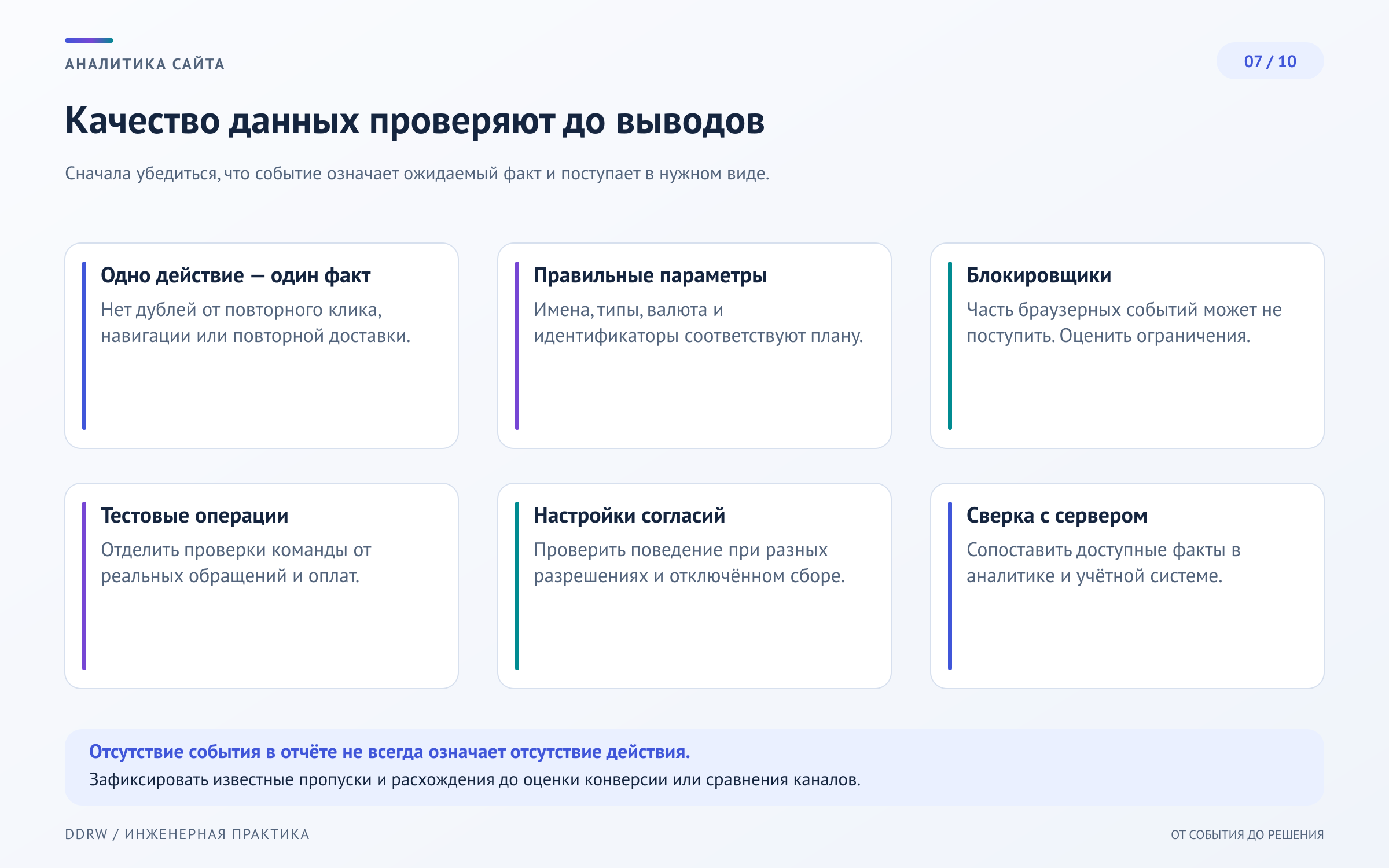Click the 07 / 10 slide counter badge
This screenshot has height=868, width=1389.
tap(1270, 61)
